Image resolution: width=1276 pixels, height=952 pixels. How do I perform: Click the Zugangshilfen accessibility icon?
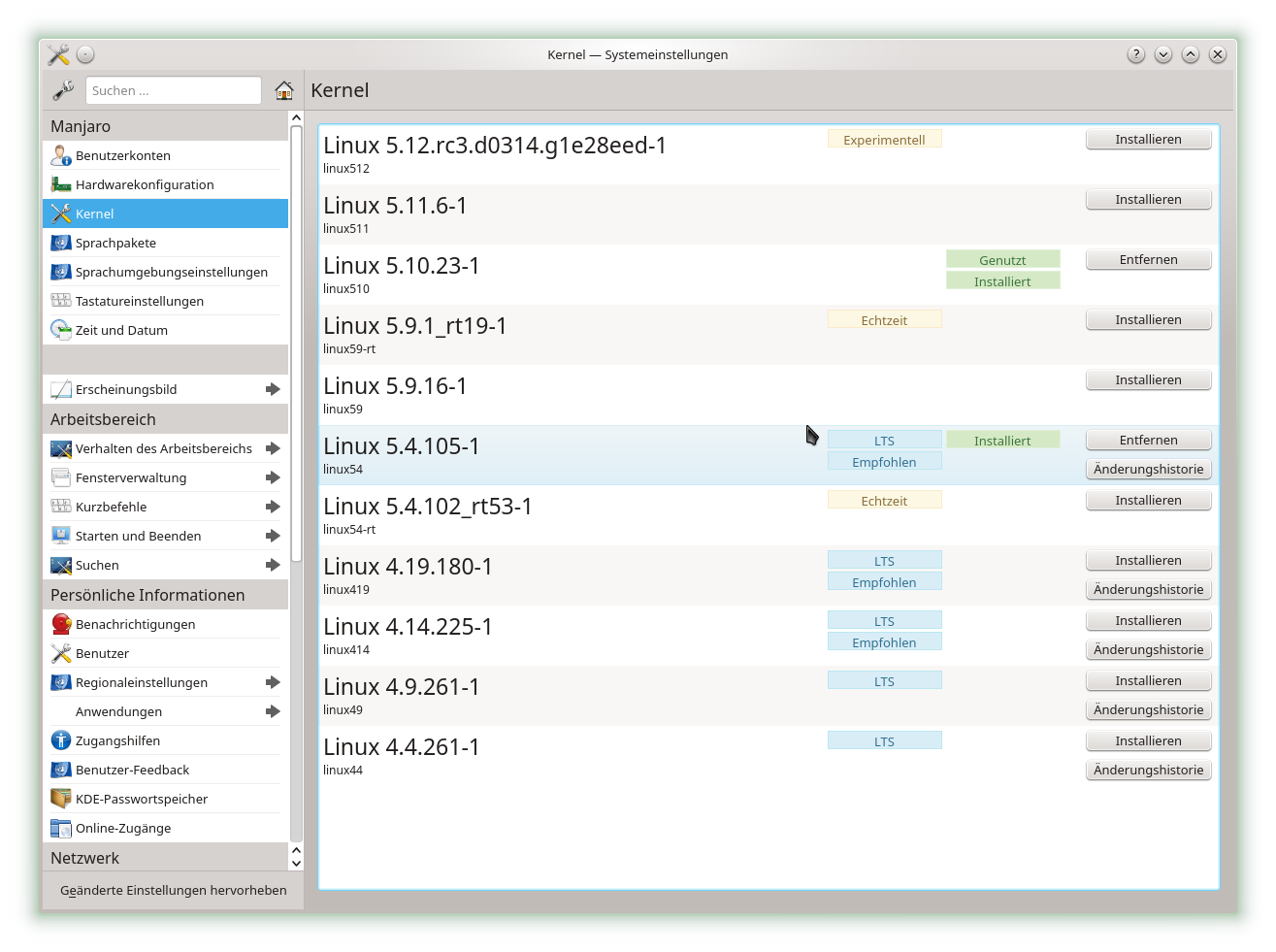[x=61, y=740]
